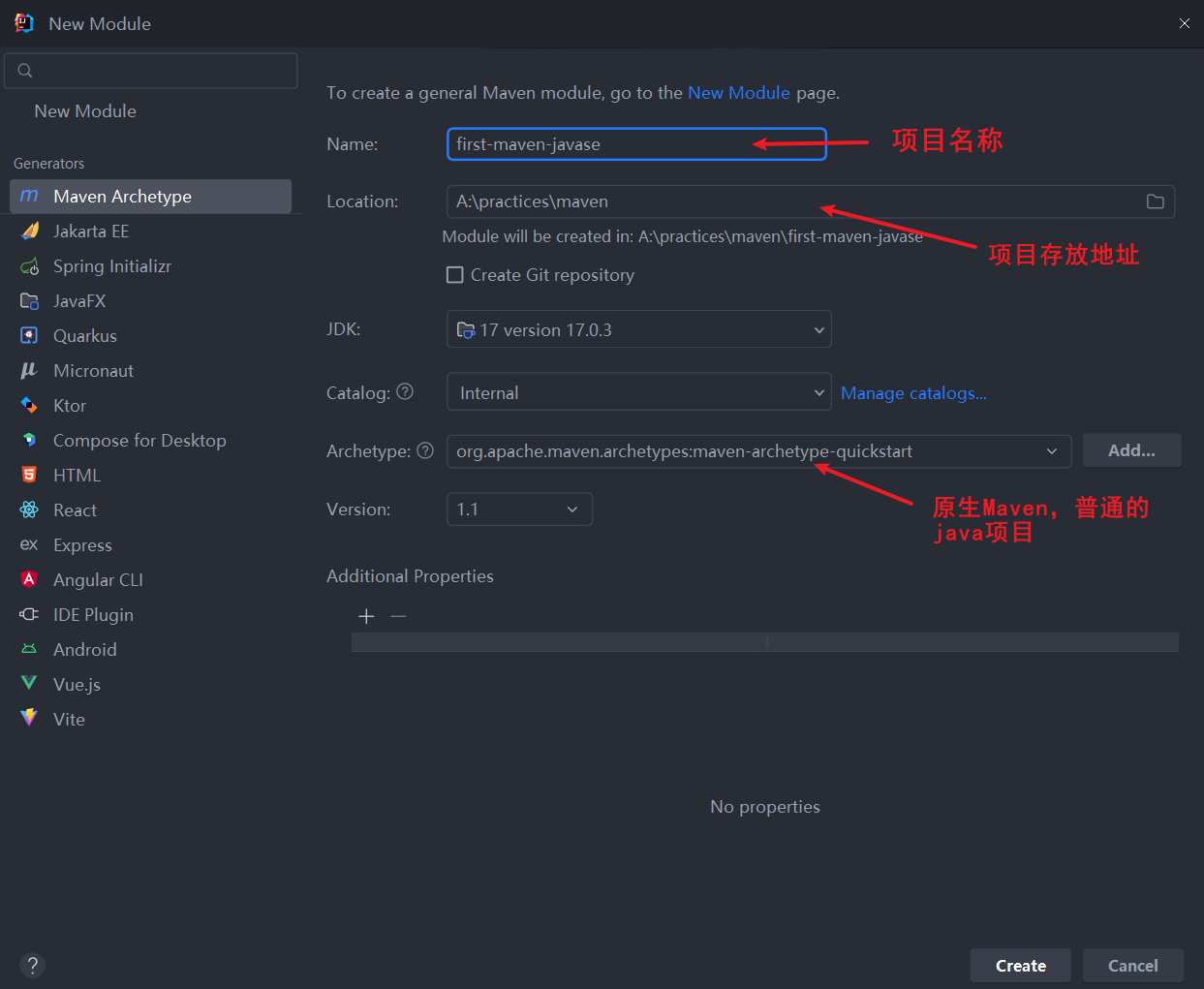Open the Version 1.1 dropdown
1204x989 pixels.
point(519,510)
